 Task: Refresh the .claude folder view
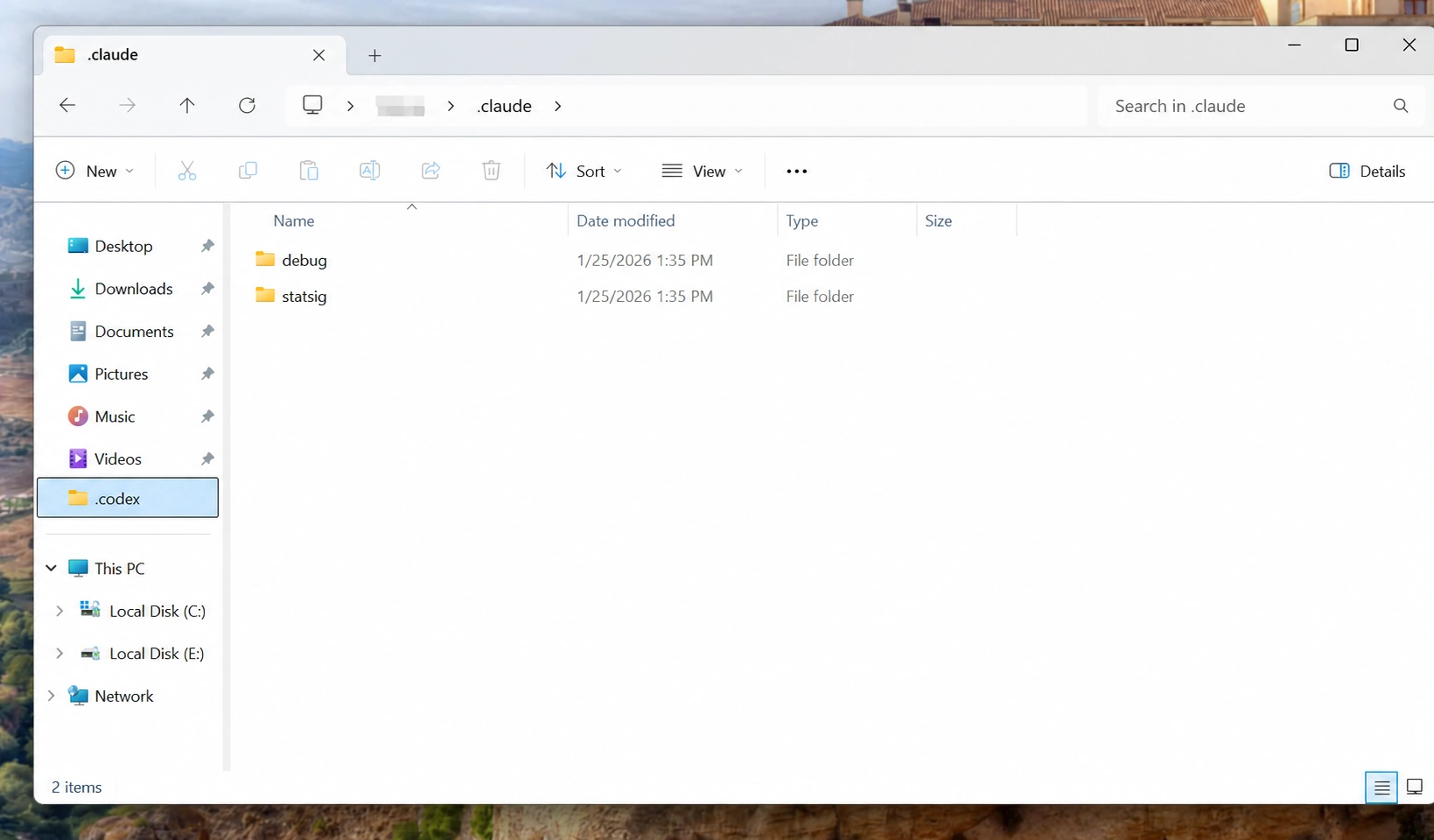[248, 106]
